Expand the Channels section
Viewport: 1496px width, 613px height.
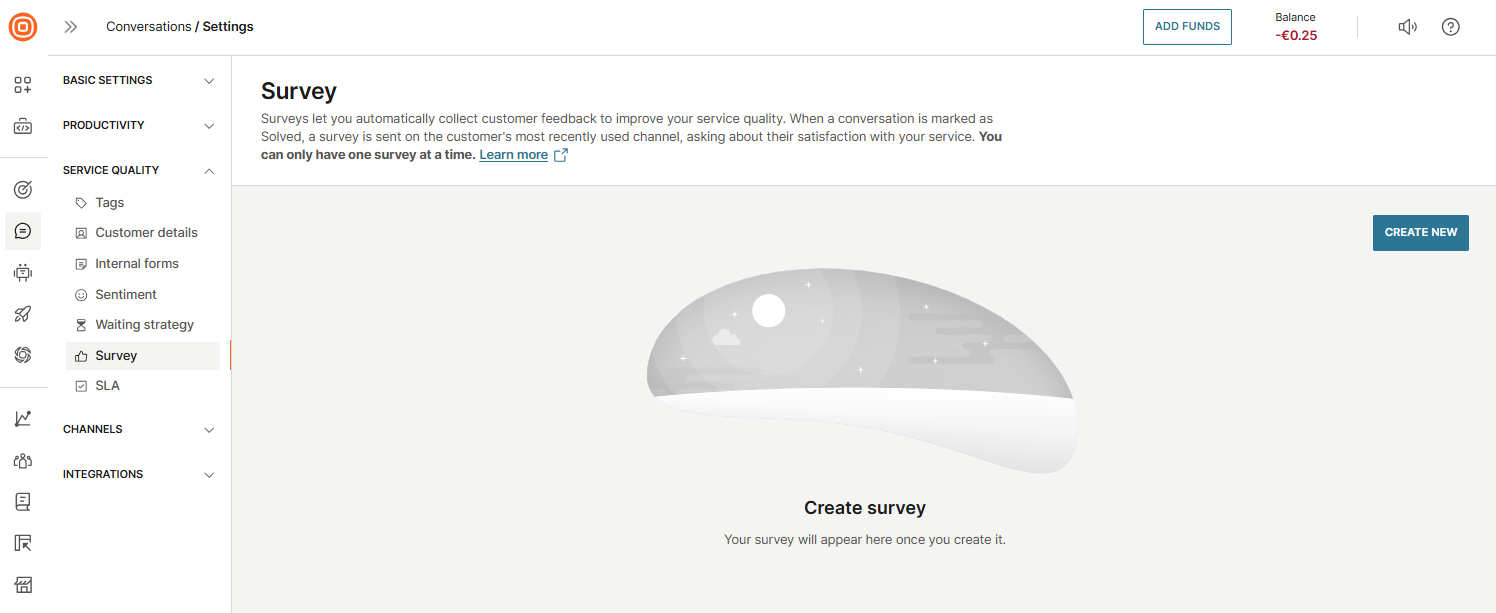pyautogui.click(x=139, y=430)
